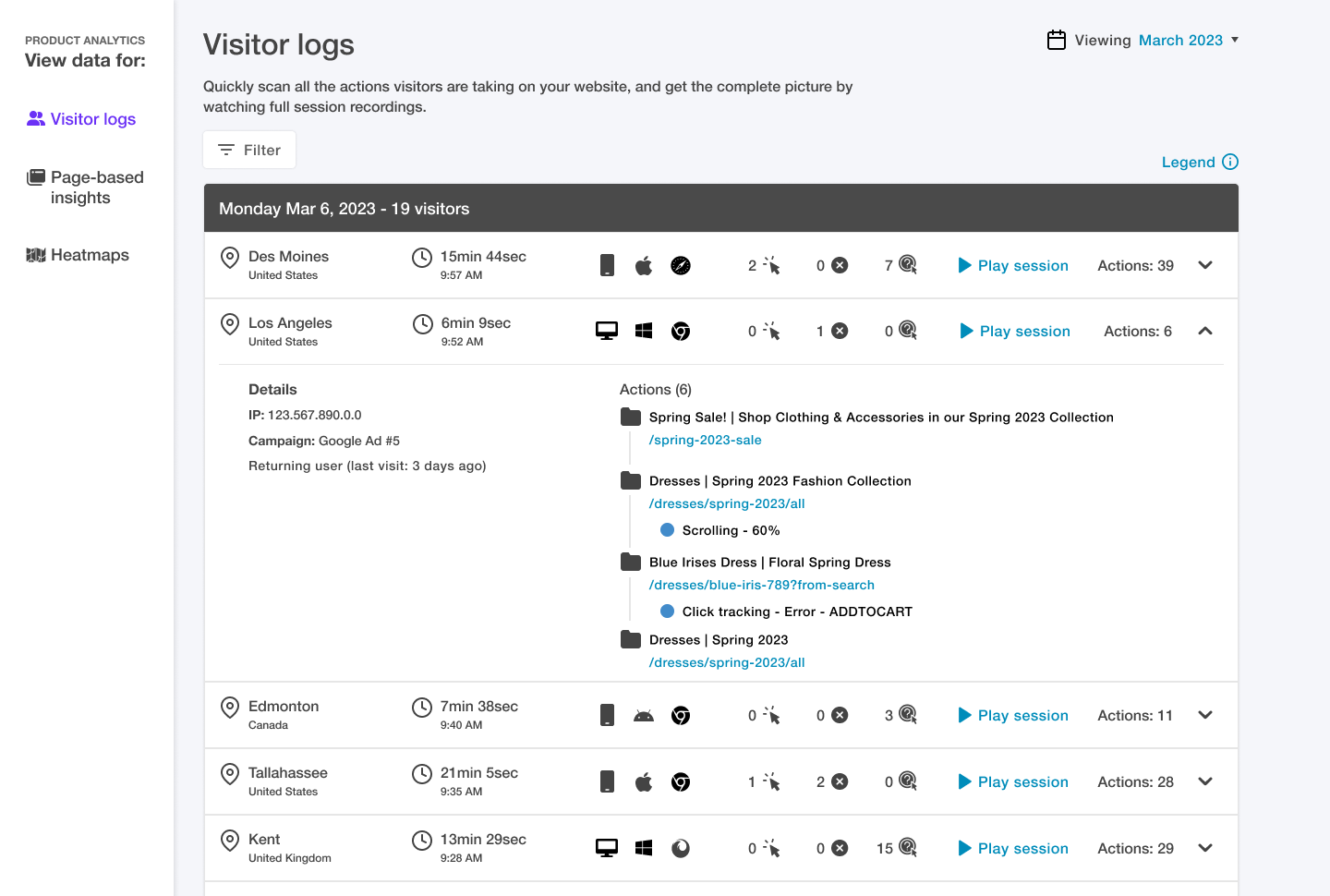
Task: Open Visitor logs in the sidebar
Action: tap(81, 119)
